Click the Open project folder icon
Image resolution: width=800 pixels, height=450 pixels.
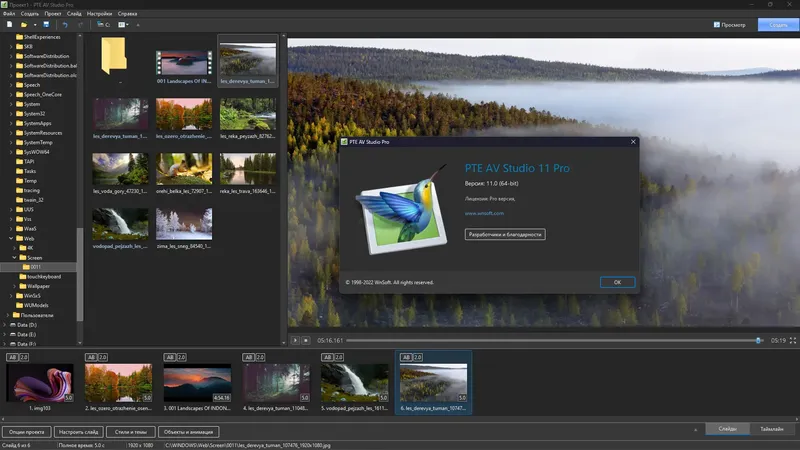pyautogui.click(x=23, y=24)
